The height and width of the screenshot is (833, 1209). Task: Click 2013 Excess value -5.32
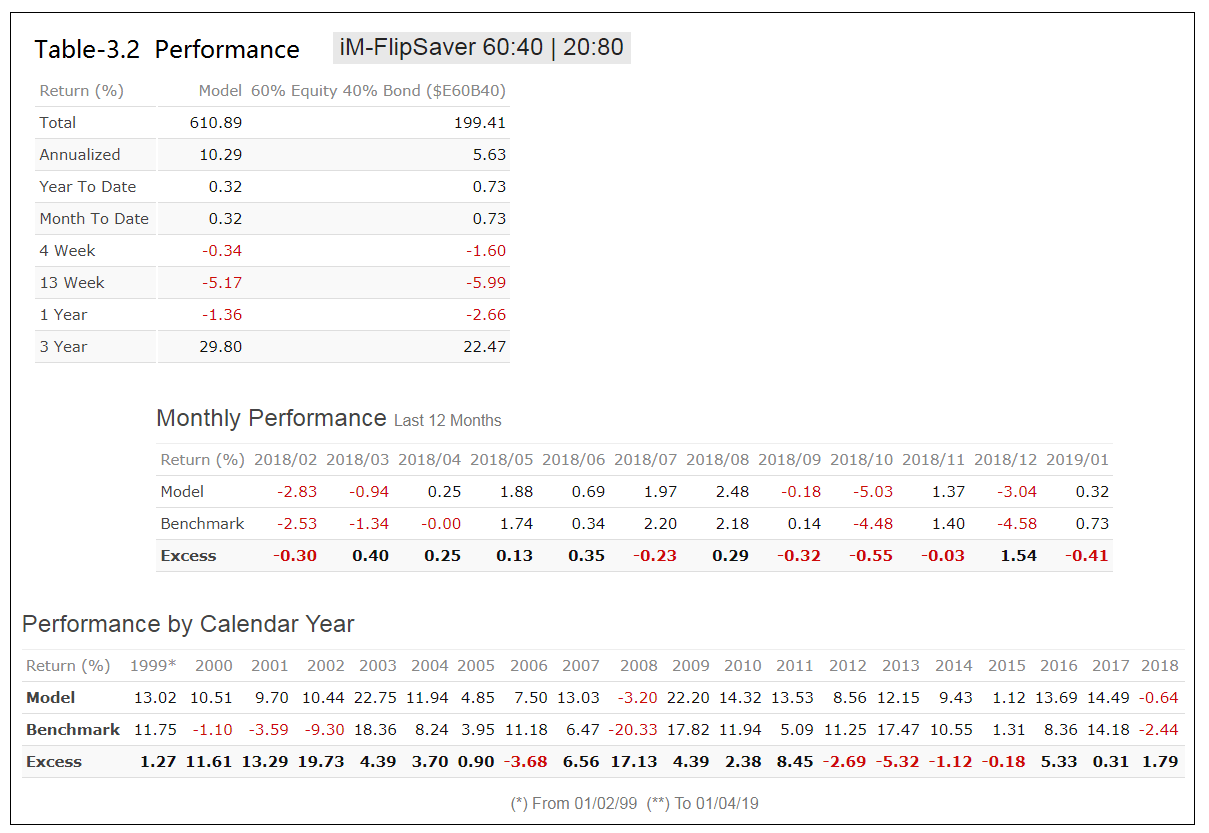[x=897, y=762]
